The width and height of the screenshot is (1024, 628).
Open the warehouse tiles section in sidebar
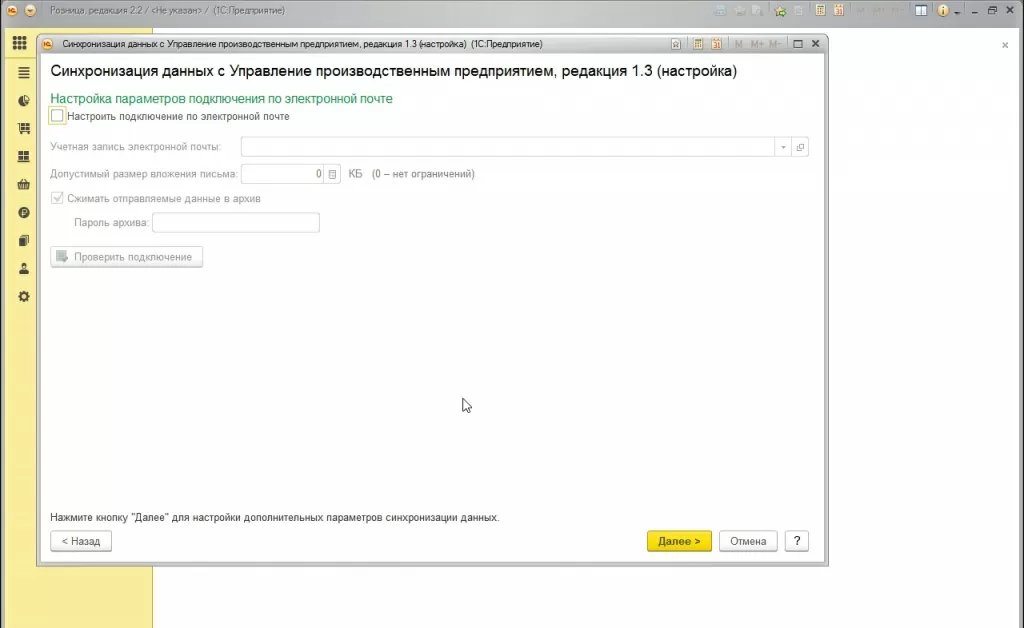tap(24, 157)
